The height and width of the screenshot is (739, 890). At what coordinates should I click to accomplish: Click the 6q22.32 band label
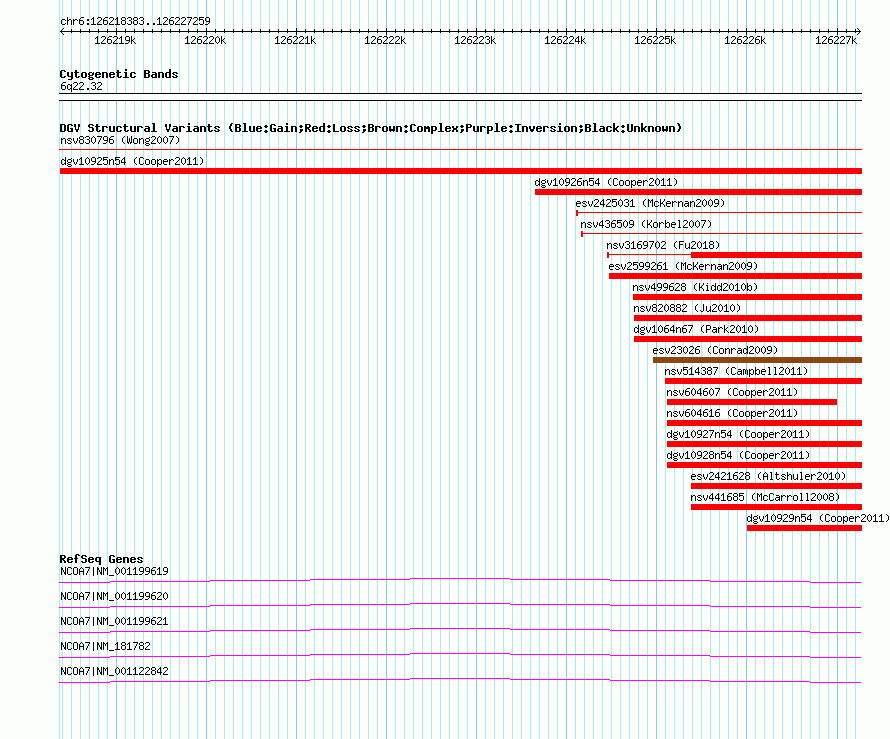click(x=81, y=86)
